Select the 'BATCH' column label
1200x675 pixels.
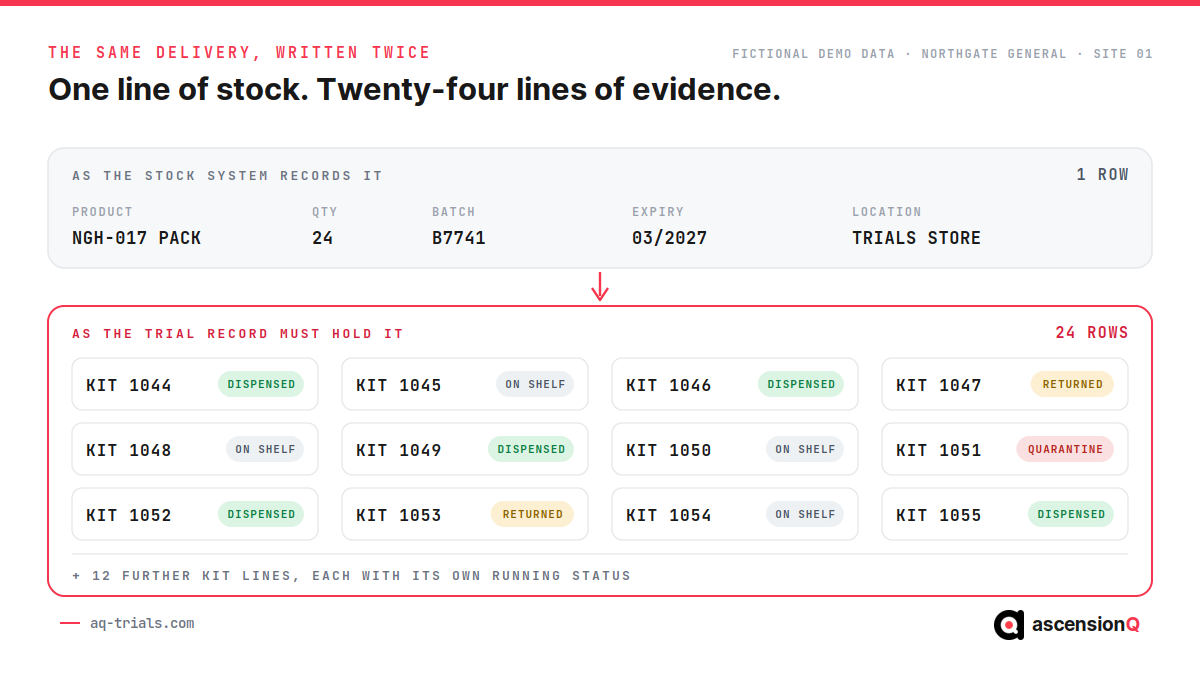point(454,212)
